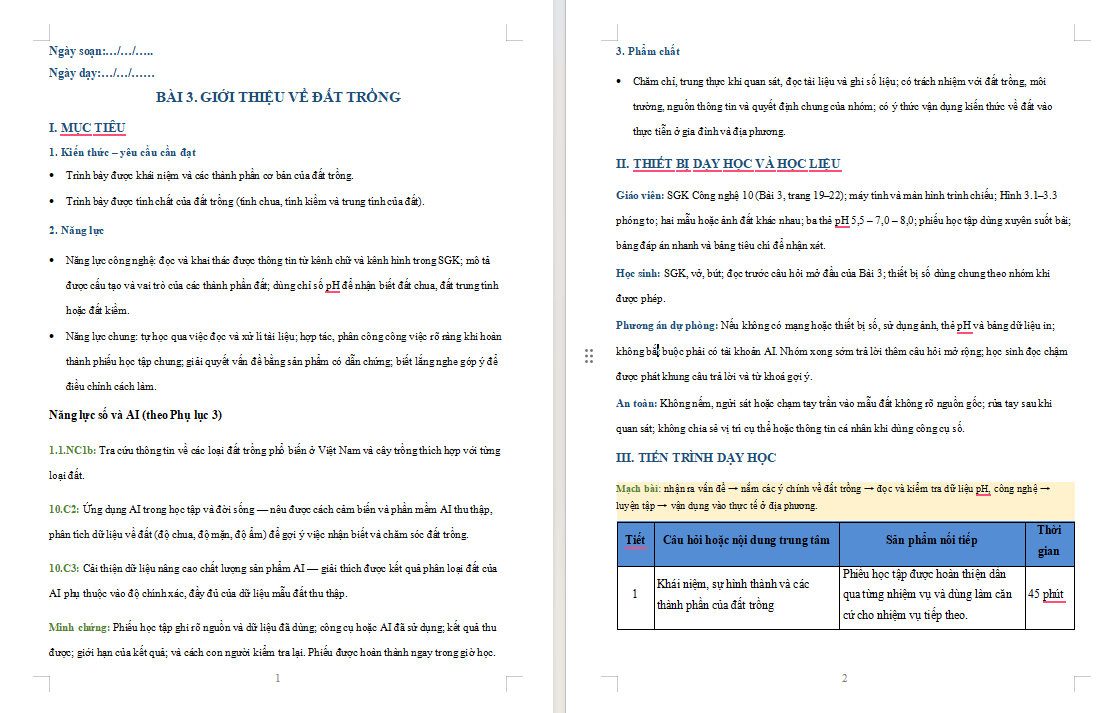Click the highlighted Mạch bài paragraph
This screenshot has height=713, width=1114.
click(x=845, y=497)
